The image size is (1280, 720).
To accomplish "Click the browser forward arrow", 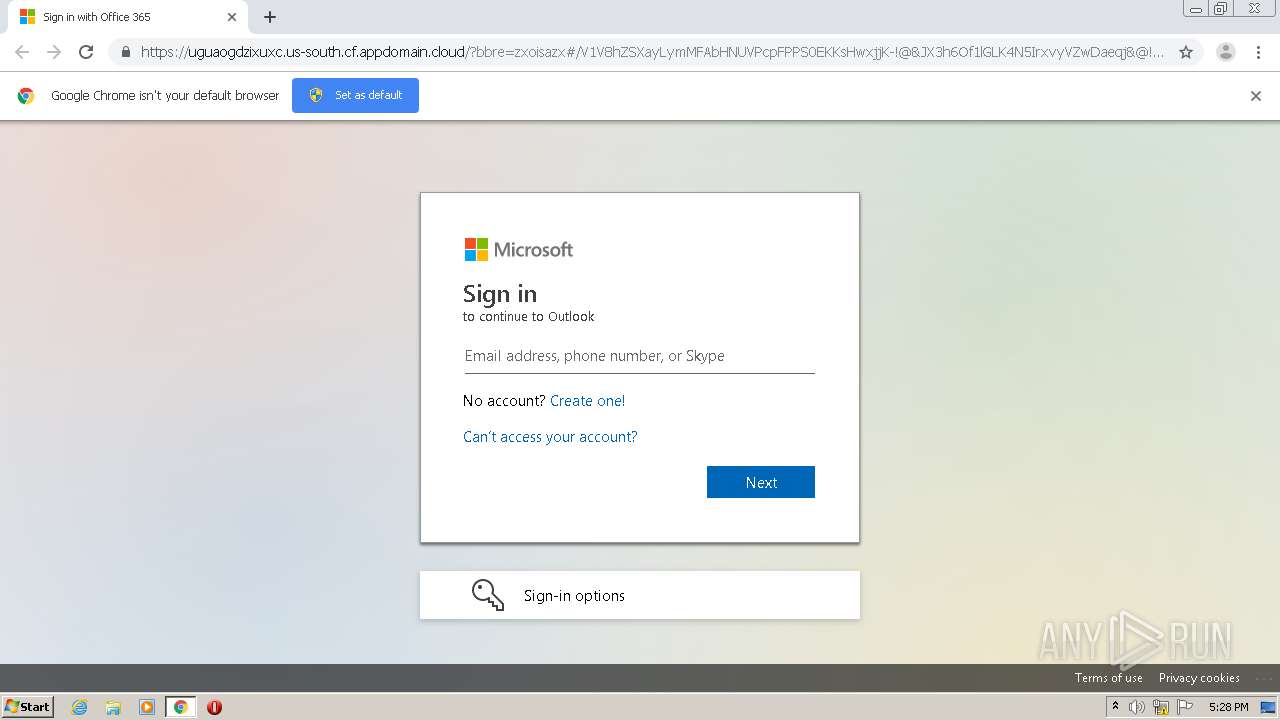I will (x=54, y=52).
